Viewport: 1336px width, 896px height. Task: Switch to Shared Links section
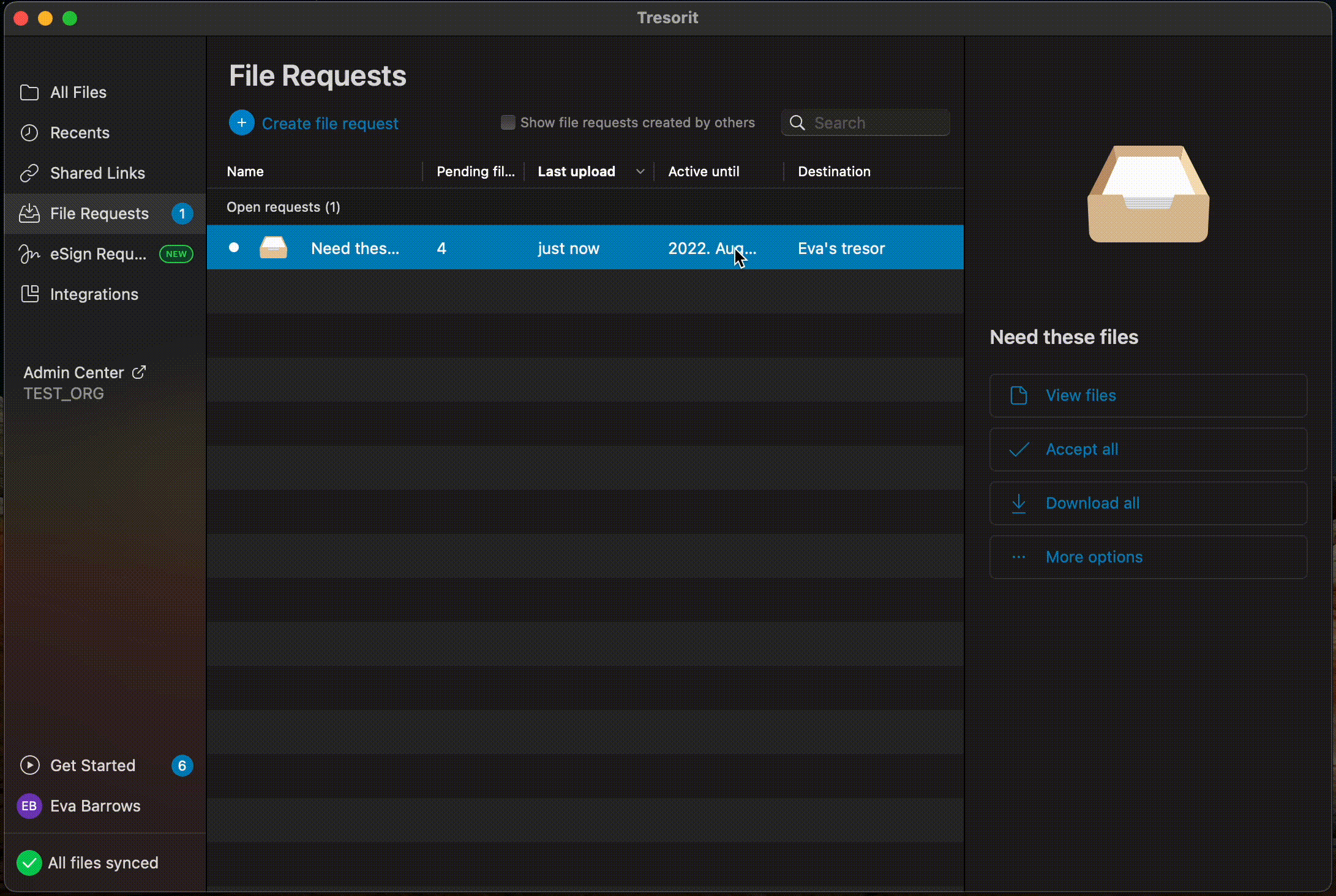[x=105, y=173]
